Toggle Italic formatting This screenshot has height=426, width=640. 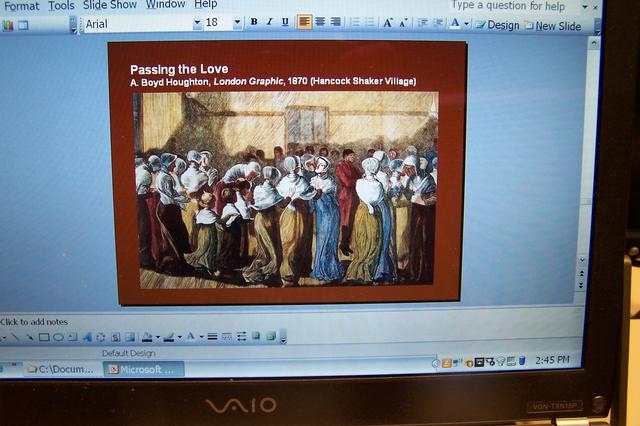point(269,22)
